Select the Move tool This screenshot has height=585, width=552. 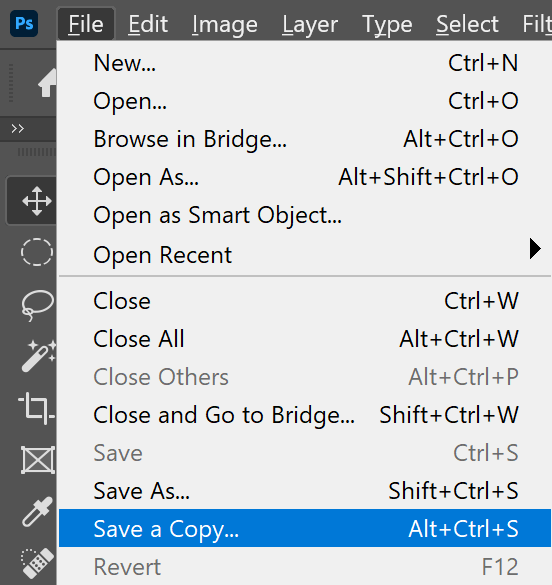pyautogui.click(x=37, y=201)
